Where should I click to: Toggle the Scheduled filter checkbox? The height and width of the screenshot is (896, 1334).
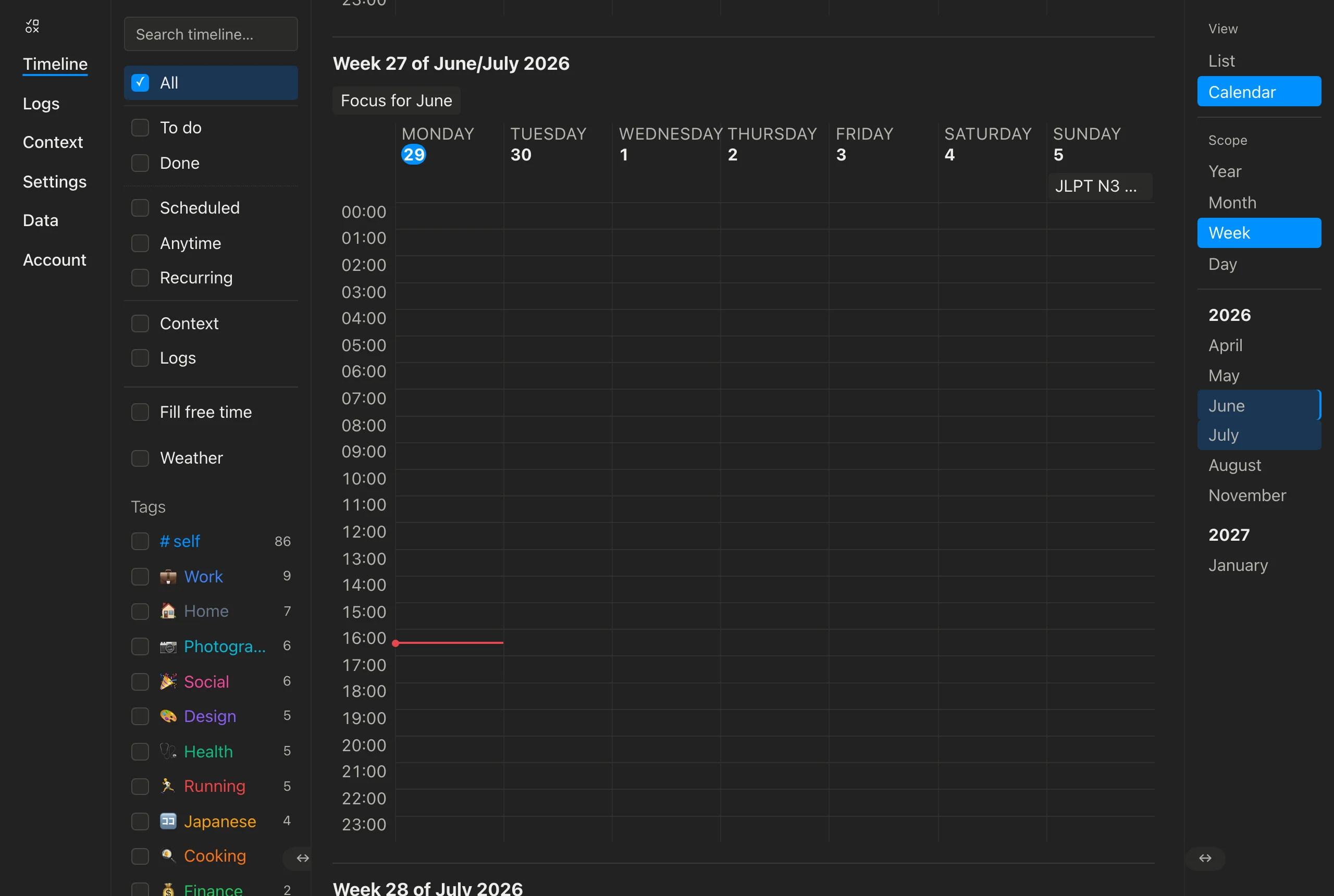(x=140, y=207)
